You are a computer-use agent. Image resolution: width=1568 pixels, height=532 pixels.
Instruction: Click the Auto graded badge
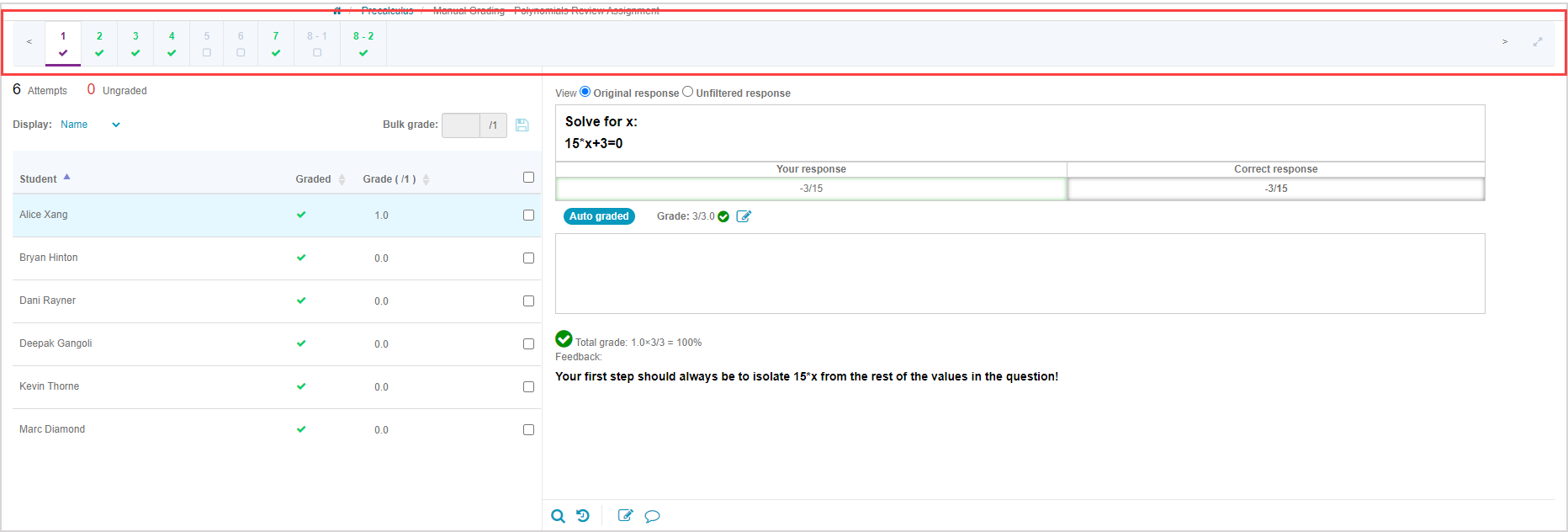(x=599, y=216)
